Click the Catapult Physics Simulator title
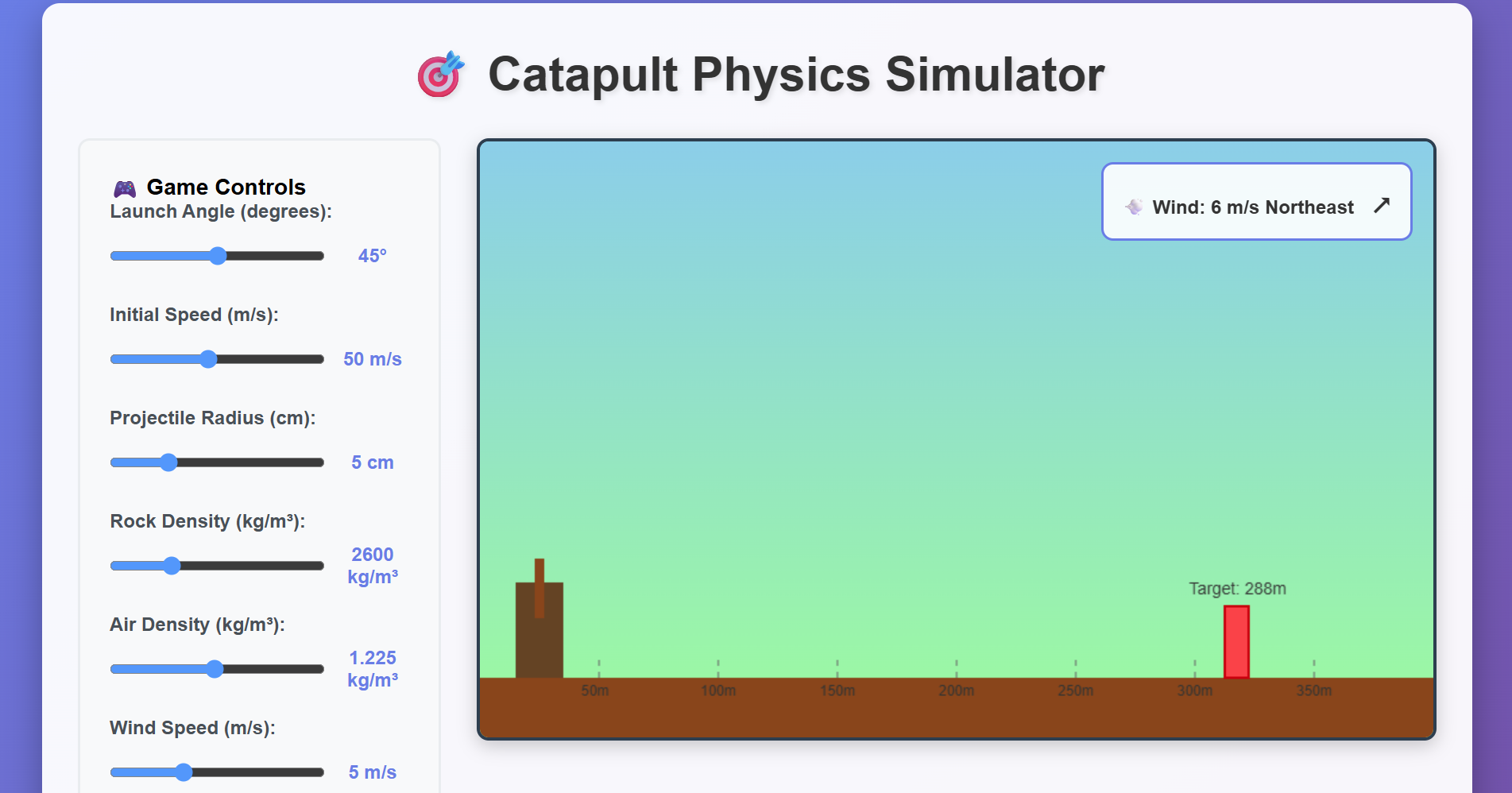 point(796,75)
